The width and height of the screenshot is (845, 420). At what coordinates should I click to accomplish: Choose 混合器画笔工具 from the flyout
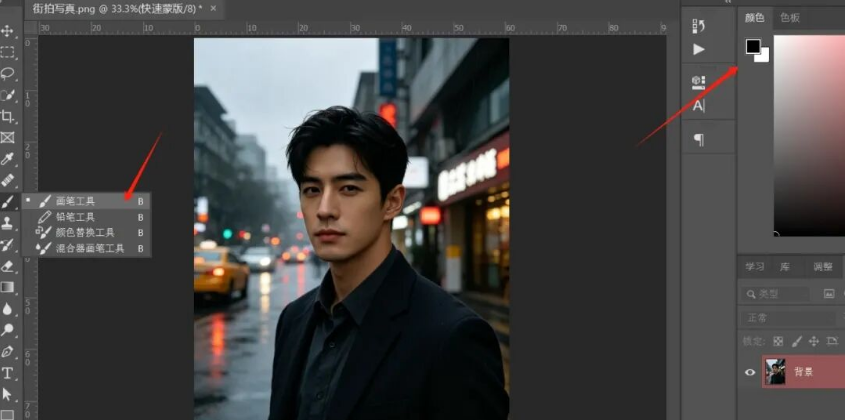click(86, 248)
